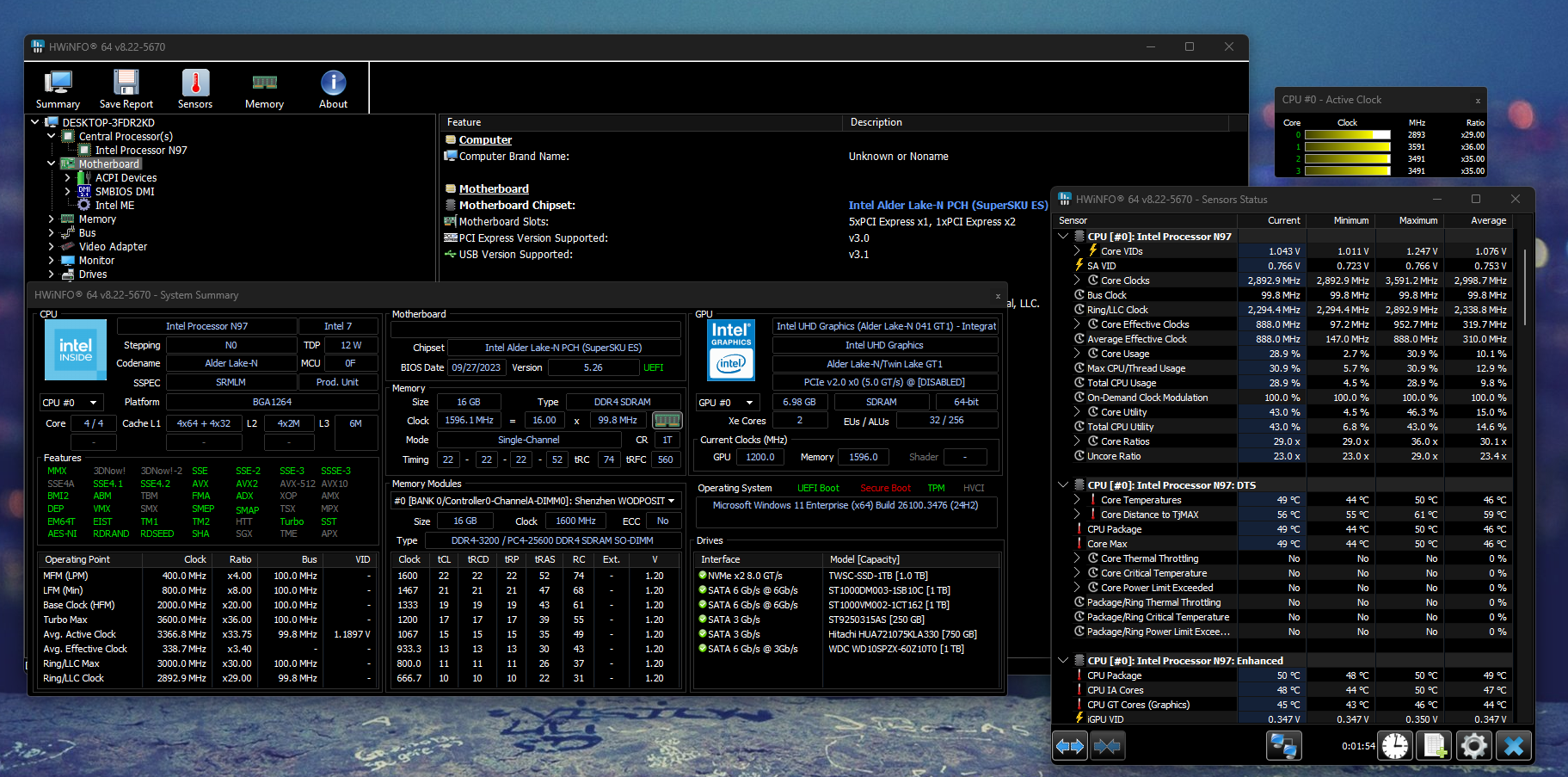The image size is (1568, 777).
Task: Expand the Core Clocks sensor row
Action: (1077, 280)
